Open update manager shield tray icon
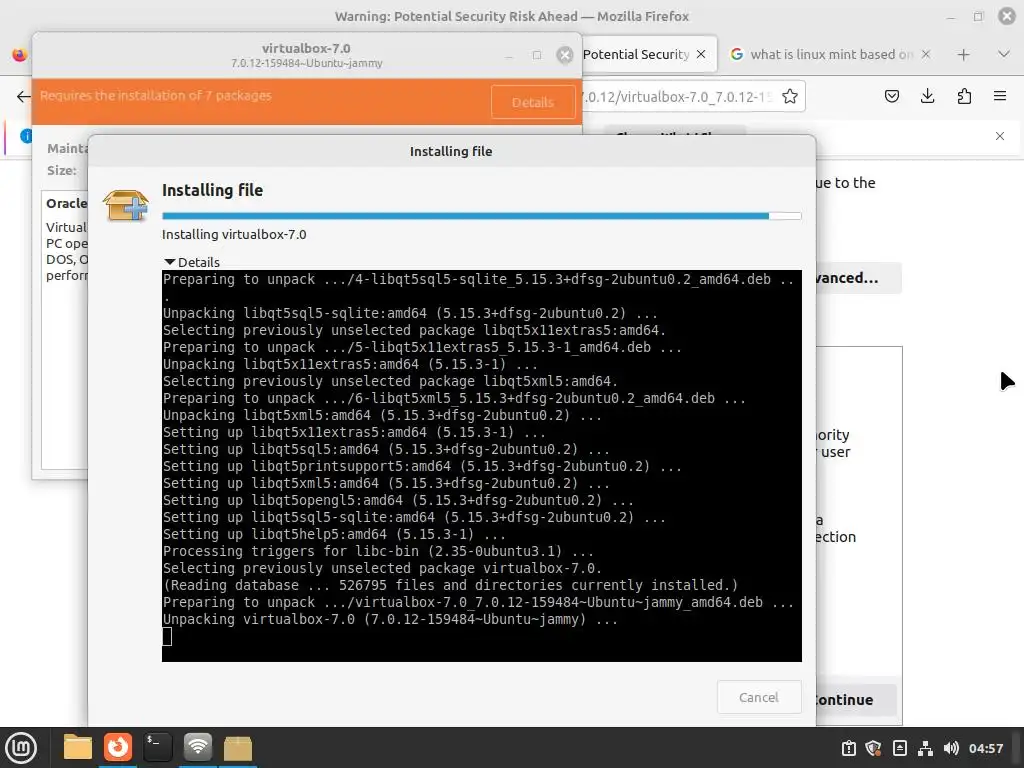1024x768 pixels. [x=873, y=748]
